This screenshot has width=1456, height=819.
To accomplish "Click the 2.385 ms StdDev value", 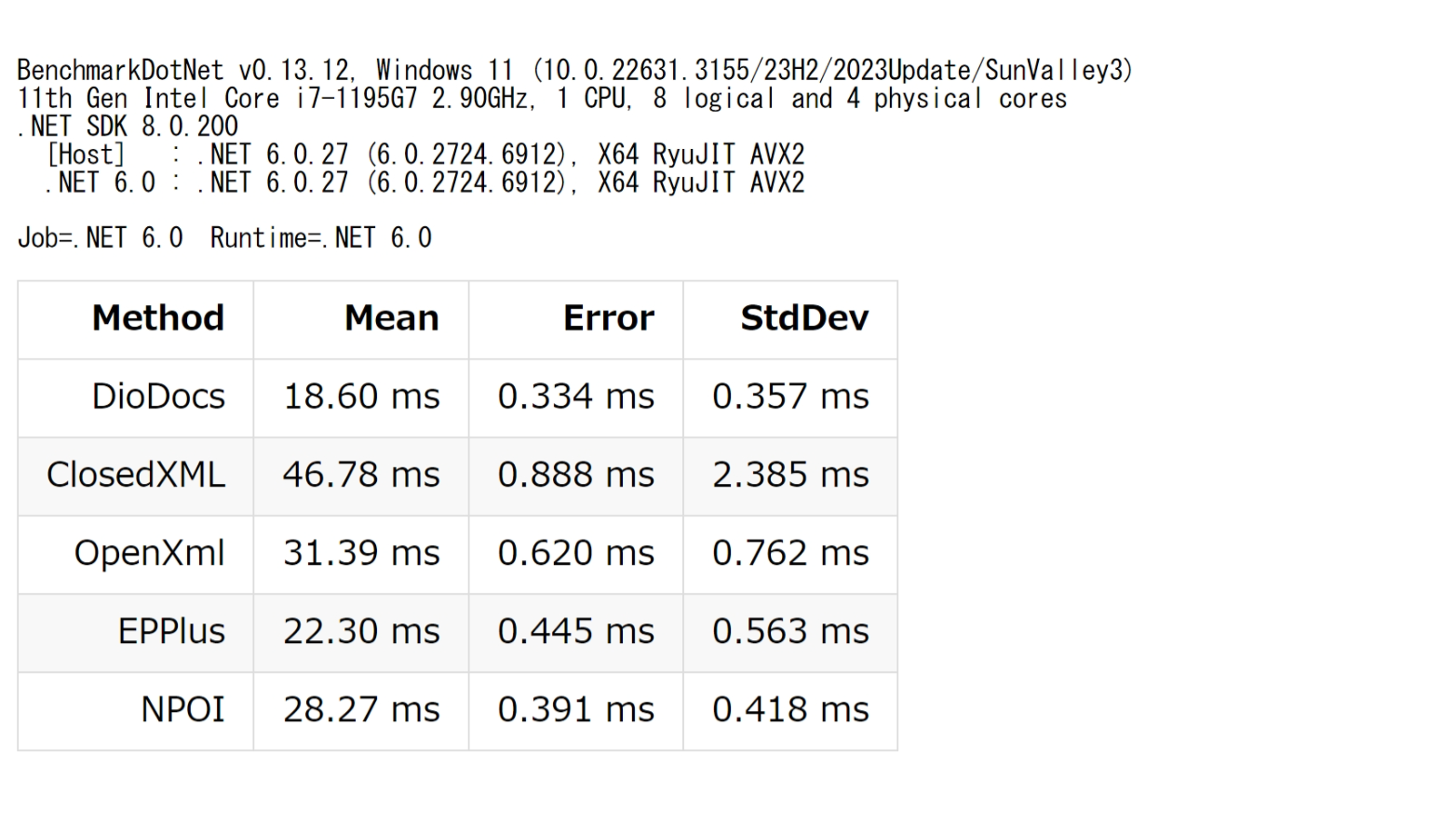I will [790, 475].
